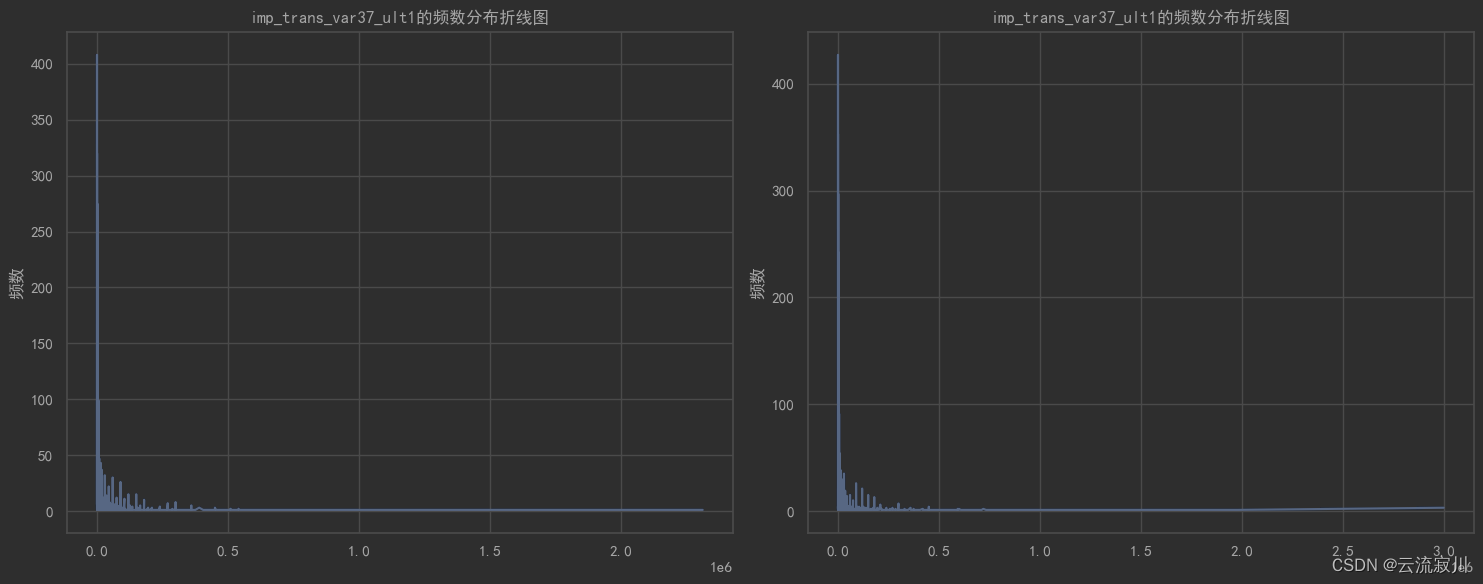Click x-axis tick 1.5 on the left chart
The image size is (1483, 584).
(490, 551)
